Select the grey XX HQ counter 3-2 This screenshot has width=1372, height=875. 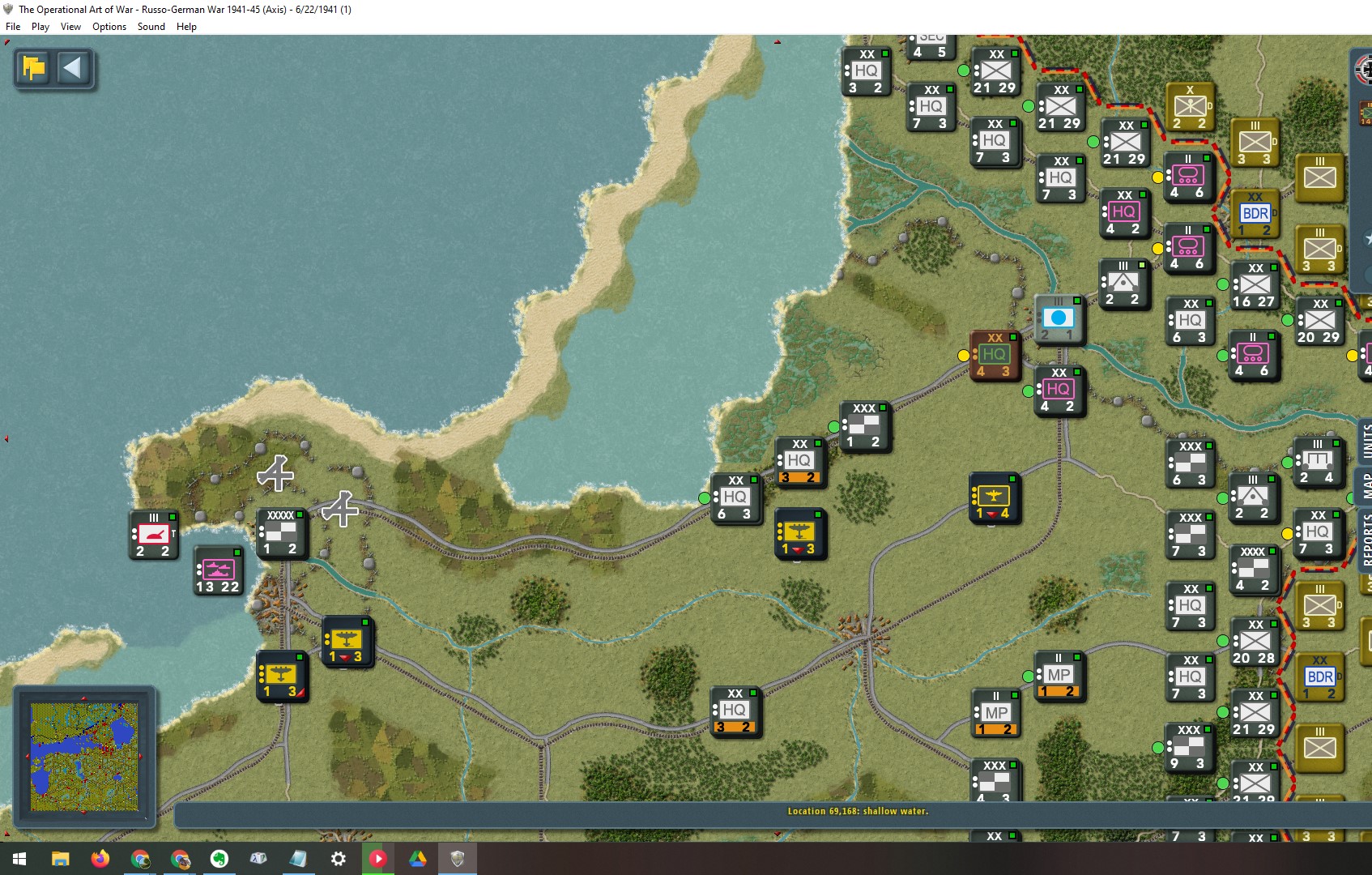tap(866, 71)
